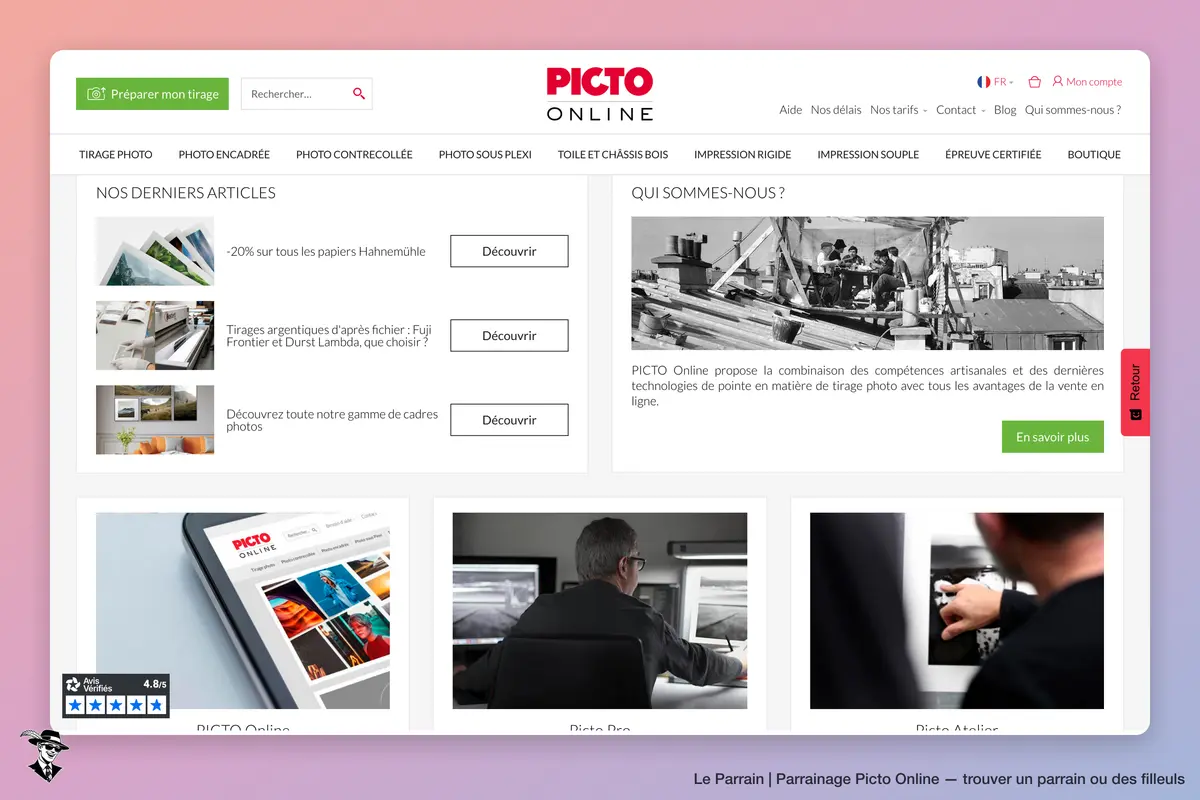The image size is (1200, 800).
Task: Click the En savoir plus button
Action: tap(1052, 437)
